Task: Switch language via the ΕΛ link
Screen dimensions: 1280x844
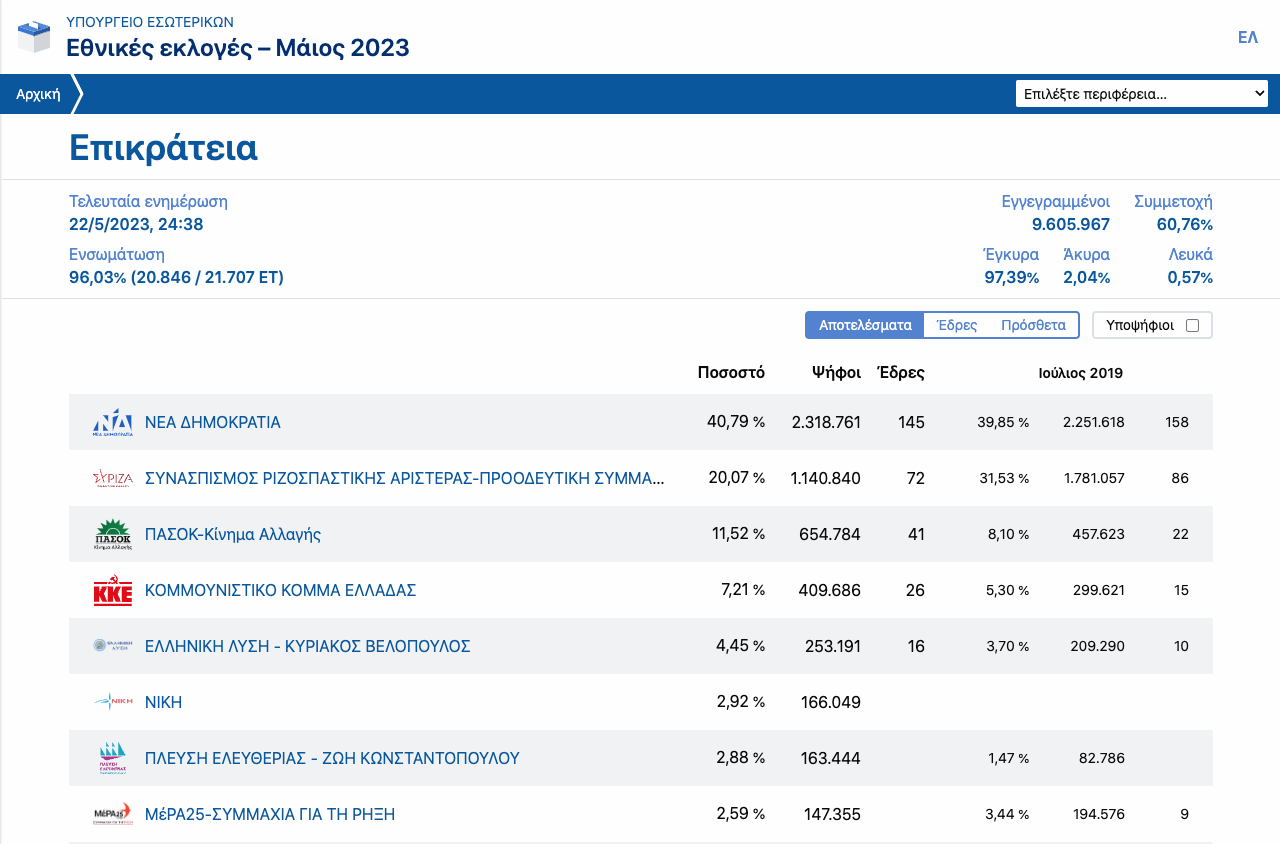Action: [x=1248, y=37]
